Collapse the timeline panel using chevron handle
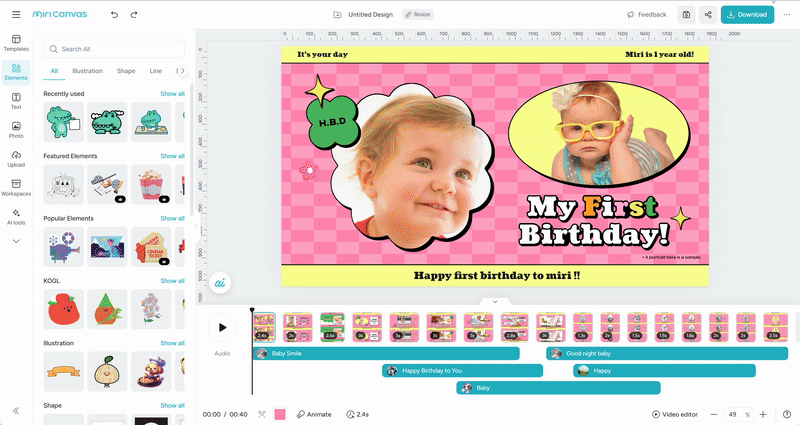 pyautogui.click(x=495, y=301)
